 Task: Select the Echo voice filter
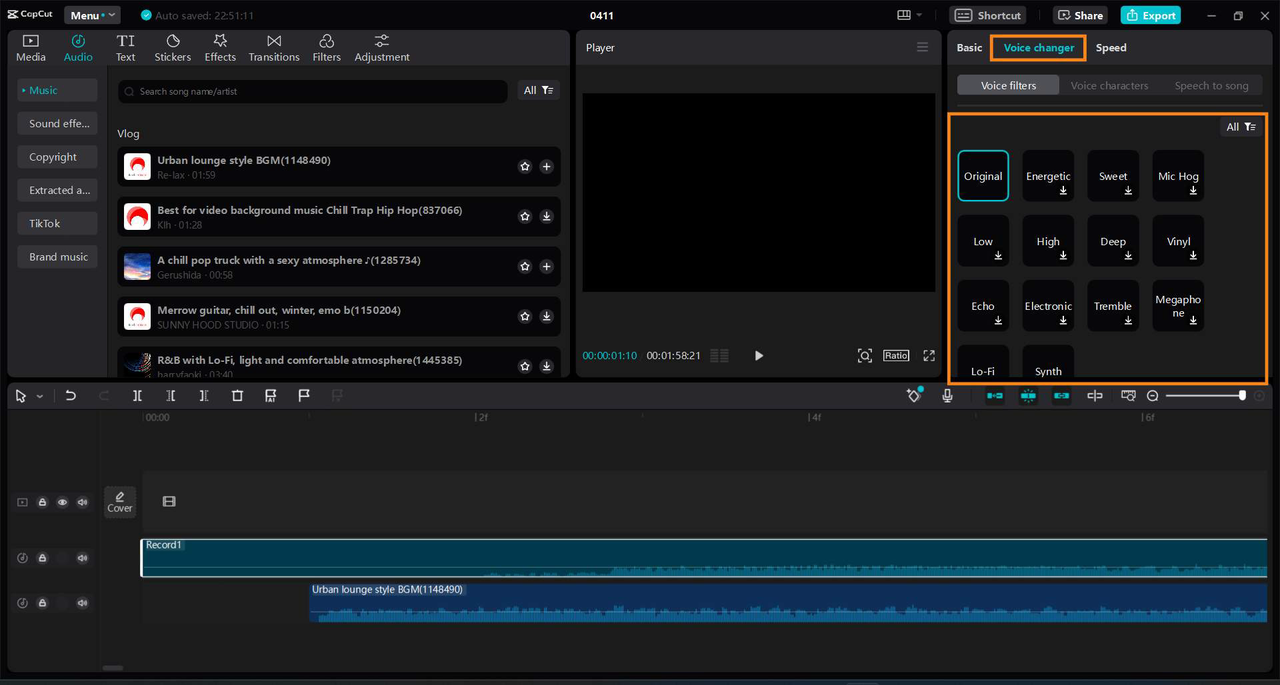pyautogui.click(x=983, y=306)
